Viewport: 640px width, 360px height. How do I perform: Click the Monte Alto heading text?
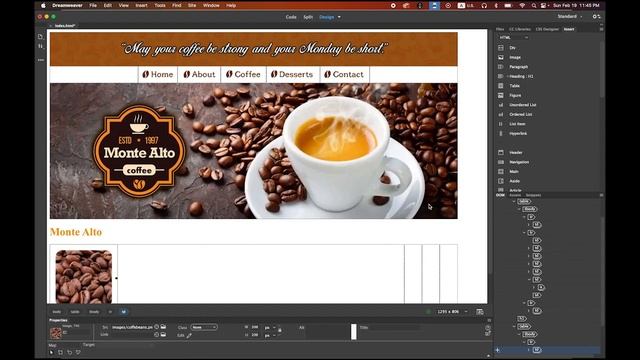coord(76,232)
